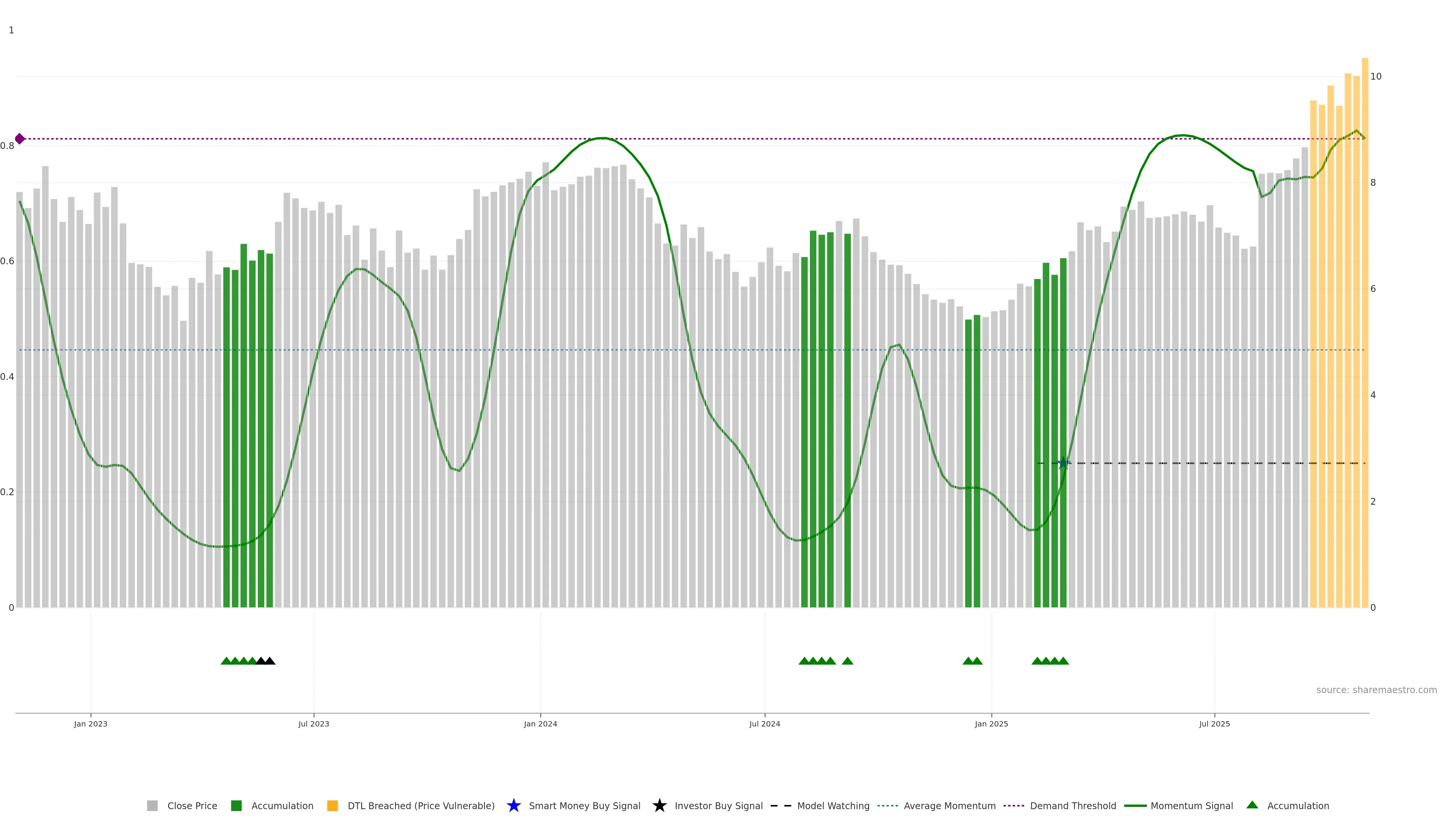Click the tallest orange DTL Breached bar
Screen dimensions: 1456x819
pos(1365,339)
